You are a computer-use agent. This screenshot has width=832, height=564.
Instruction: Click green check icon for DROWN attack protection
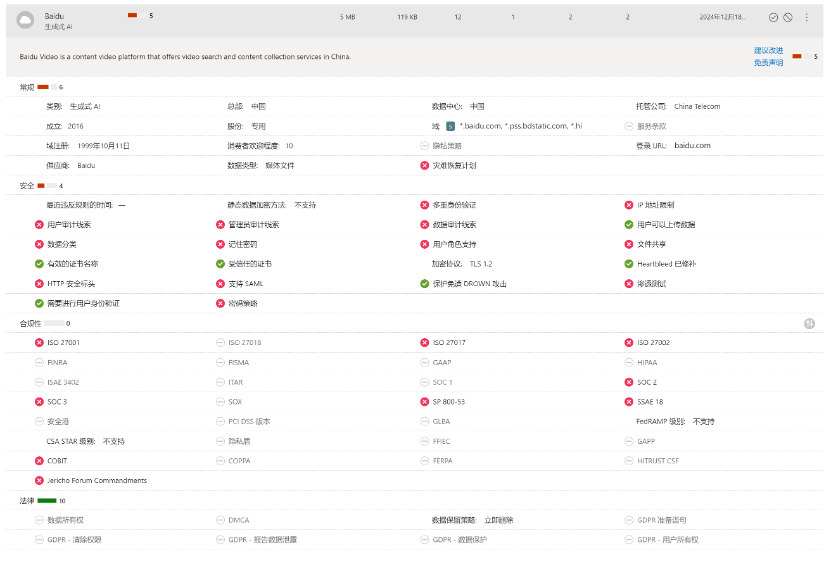(424, 284)
